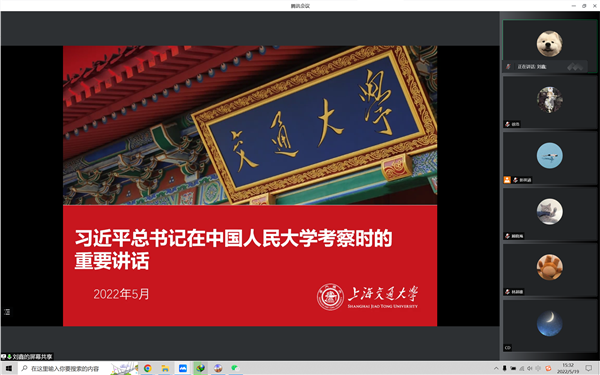Click muted mic under cat-scarf avatar
This screenshot has height=375, width=600.
(x=508, y=236)
